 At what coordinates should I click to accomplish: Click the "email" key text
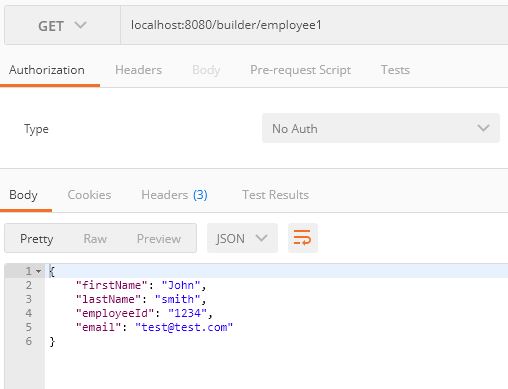98,327
